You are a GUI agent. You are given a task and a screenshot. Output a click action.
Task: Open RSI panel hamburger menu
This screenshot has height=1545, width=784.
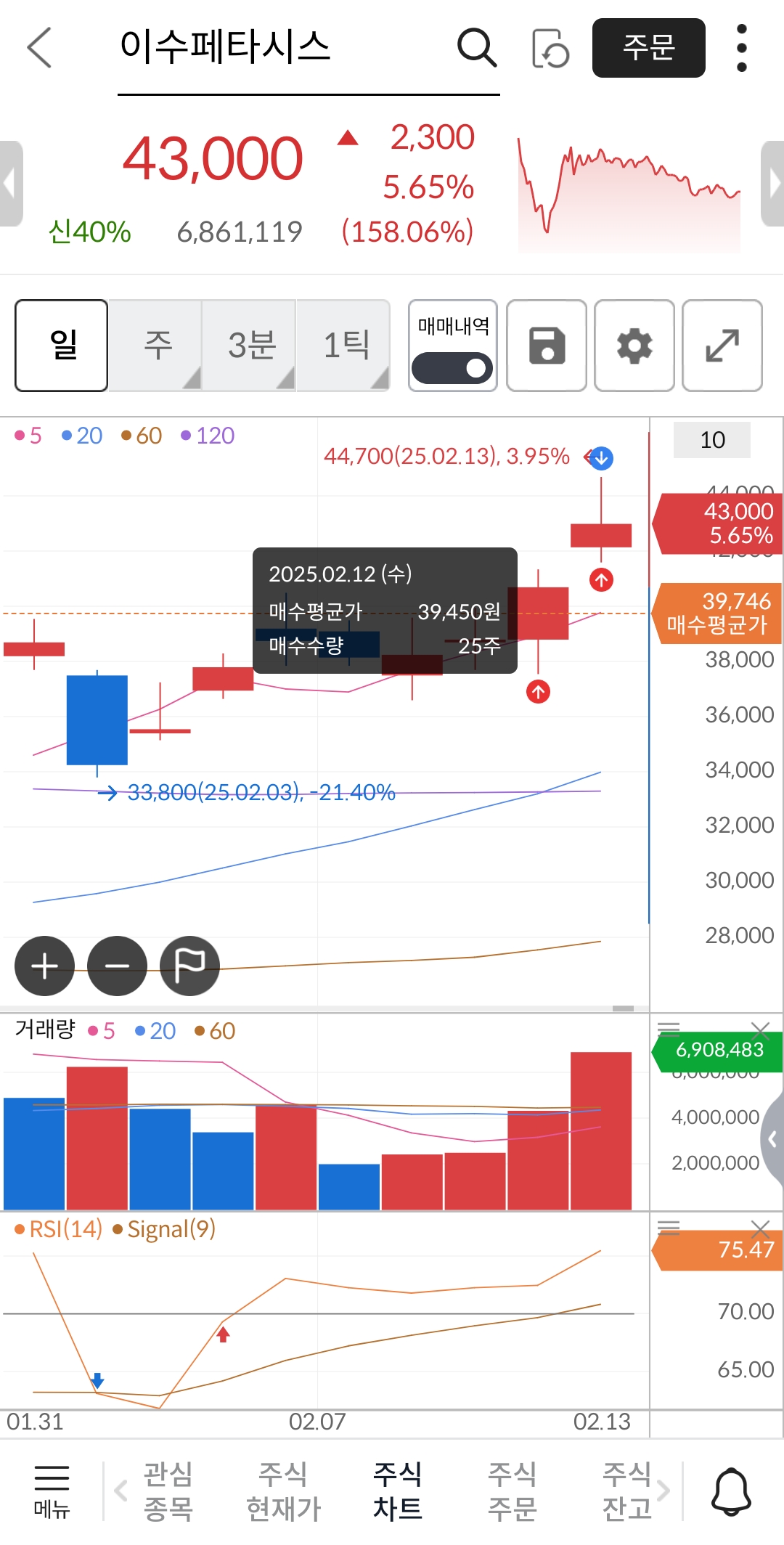pos(669,1228)
